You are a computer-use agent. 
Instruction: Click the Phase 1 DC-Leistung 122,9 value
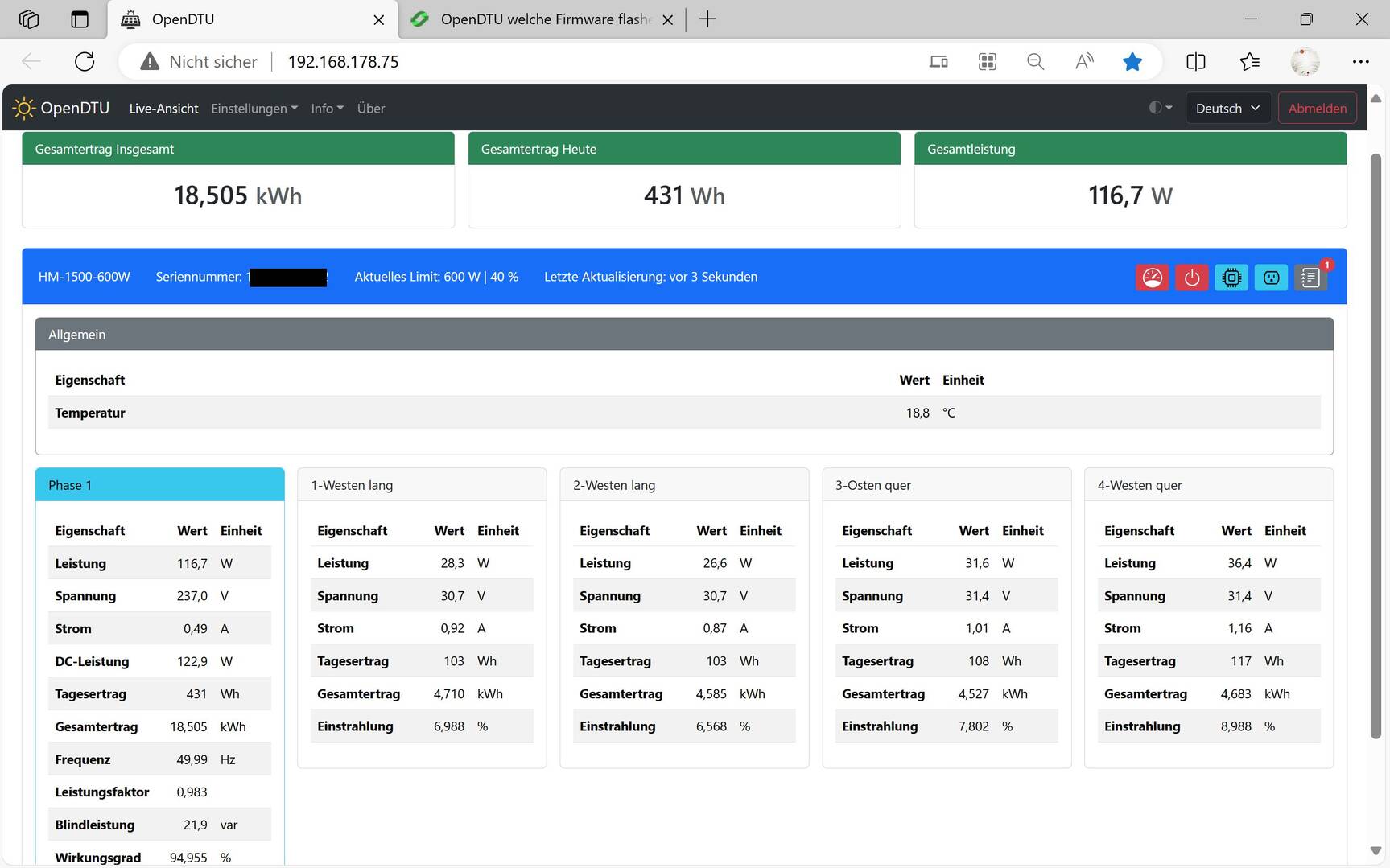[x=192, y=661]
